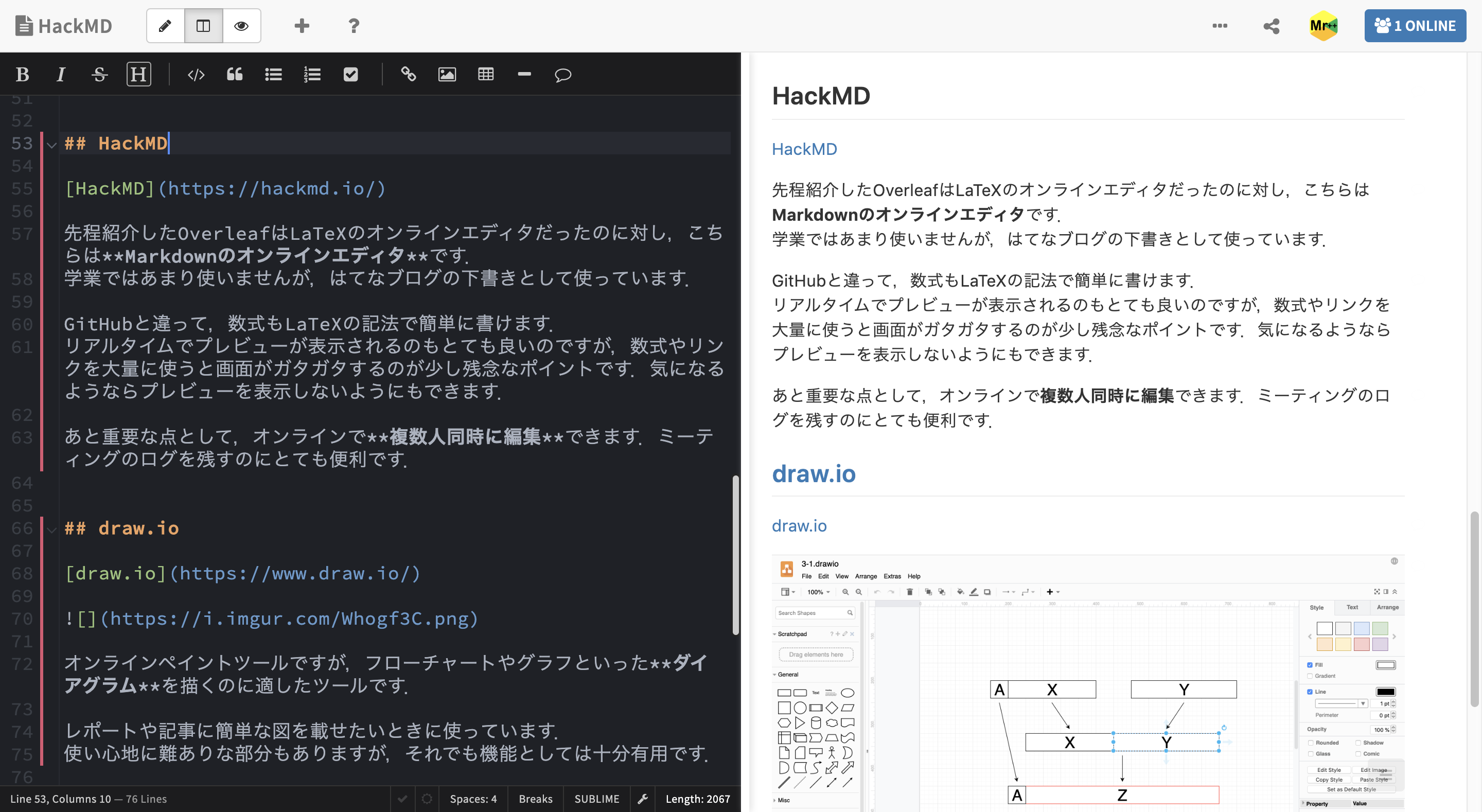
Task: Insert a table using the table icon
Action: click(486, 74)
